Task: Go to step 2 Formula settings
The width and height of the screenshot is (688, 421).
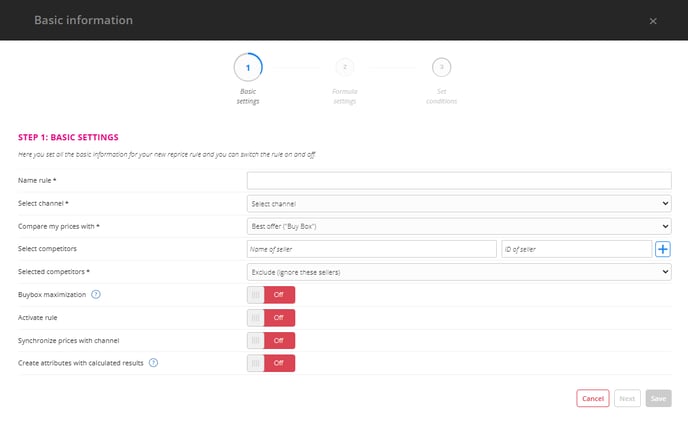Action: pyautogui.click(x=345, y=67)
